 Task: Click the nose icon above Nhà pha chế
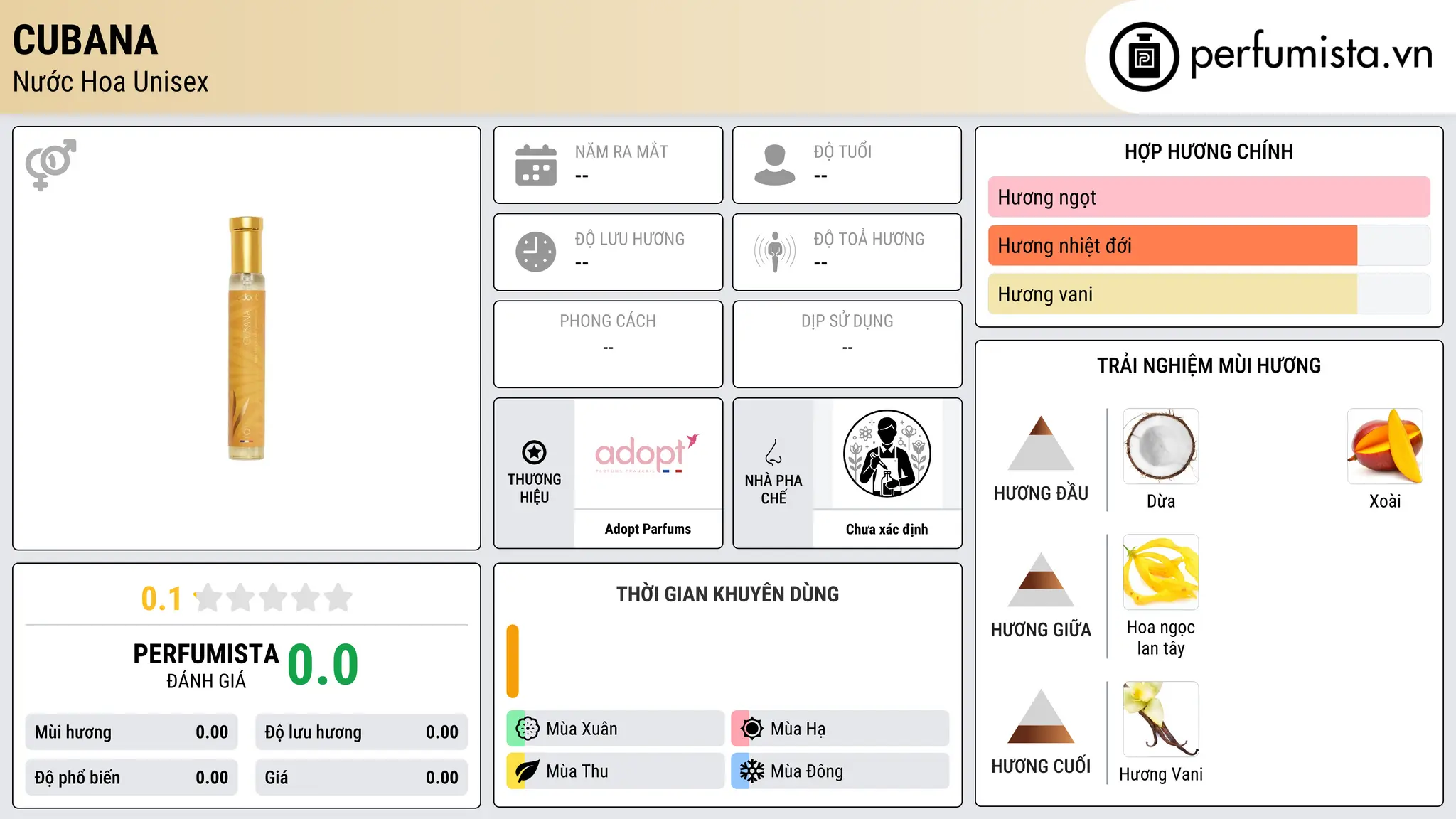773,452
